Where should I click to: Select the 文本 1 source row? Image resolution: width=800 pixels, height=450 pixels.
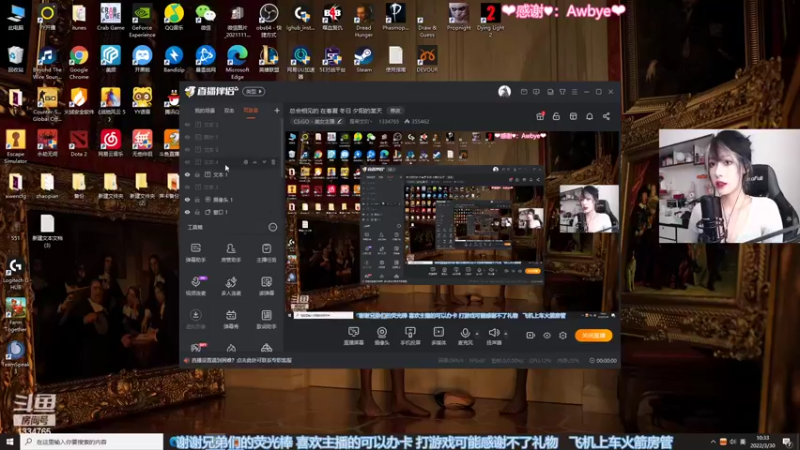[x=231, y=174]
